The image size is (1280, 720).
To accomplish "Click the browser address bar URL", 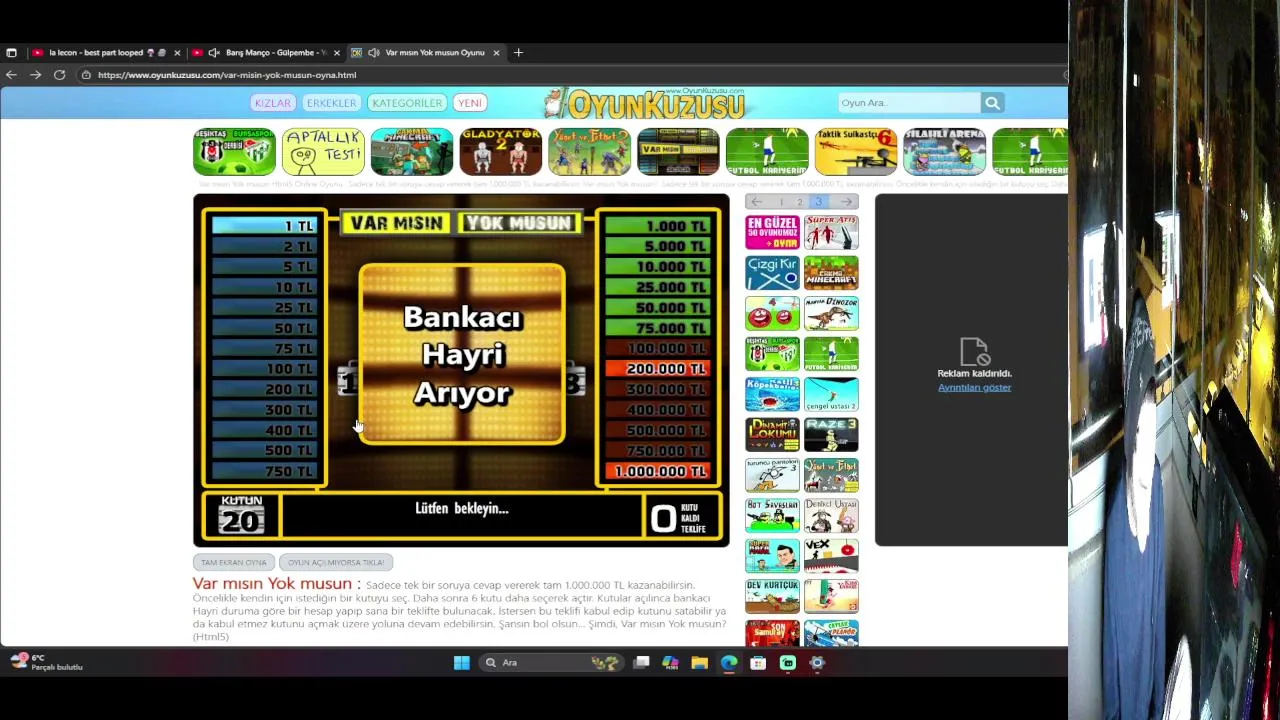I will coord(227,75).
